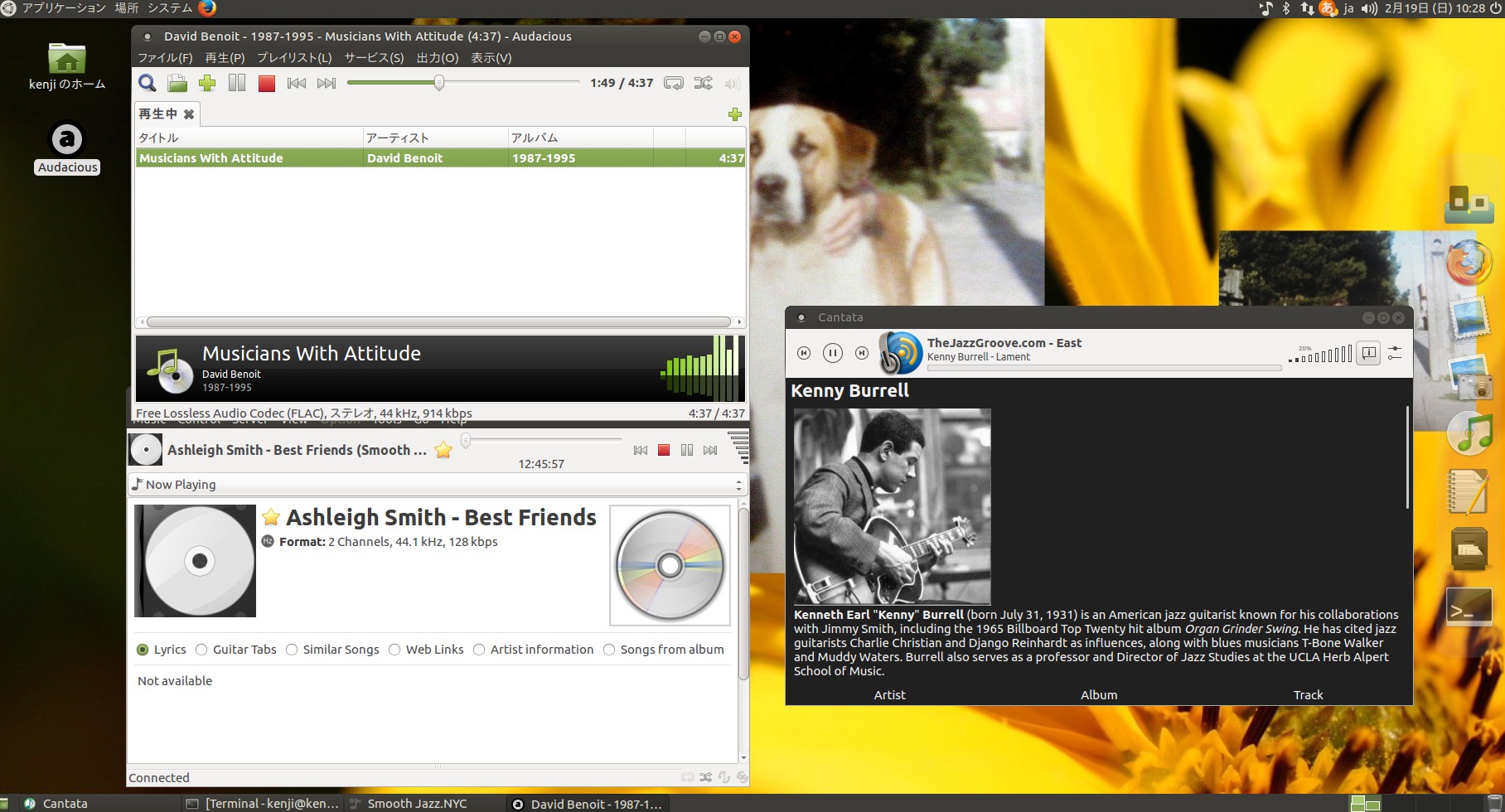Select the Musicians With Attitude playlist row
This screenshot has height=812, width=1505.
tap(439, 158)
